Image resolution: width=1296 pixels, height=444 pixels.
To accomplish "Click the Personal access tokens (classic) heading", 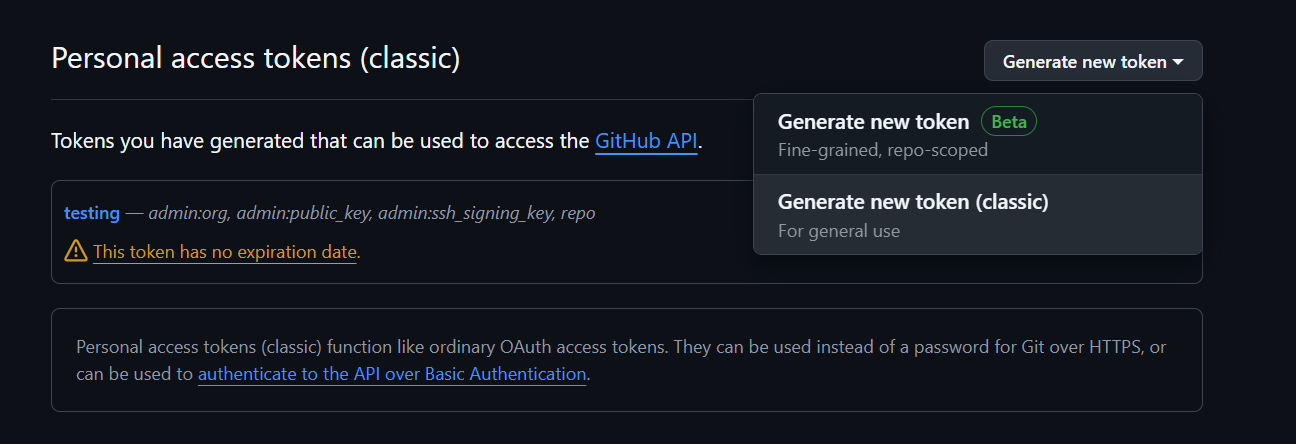I will point(256,59).
